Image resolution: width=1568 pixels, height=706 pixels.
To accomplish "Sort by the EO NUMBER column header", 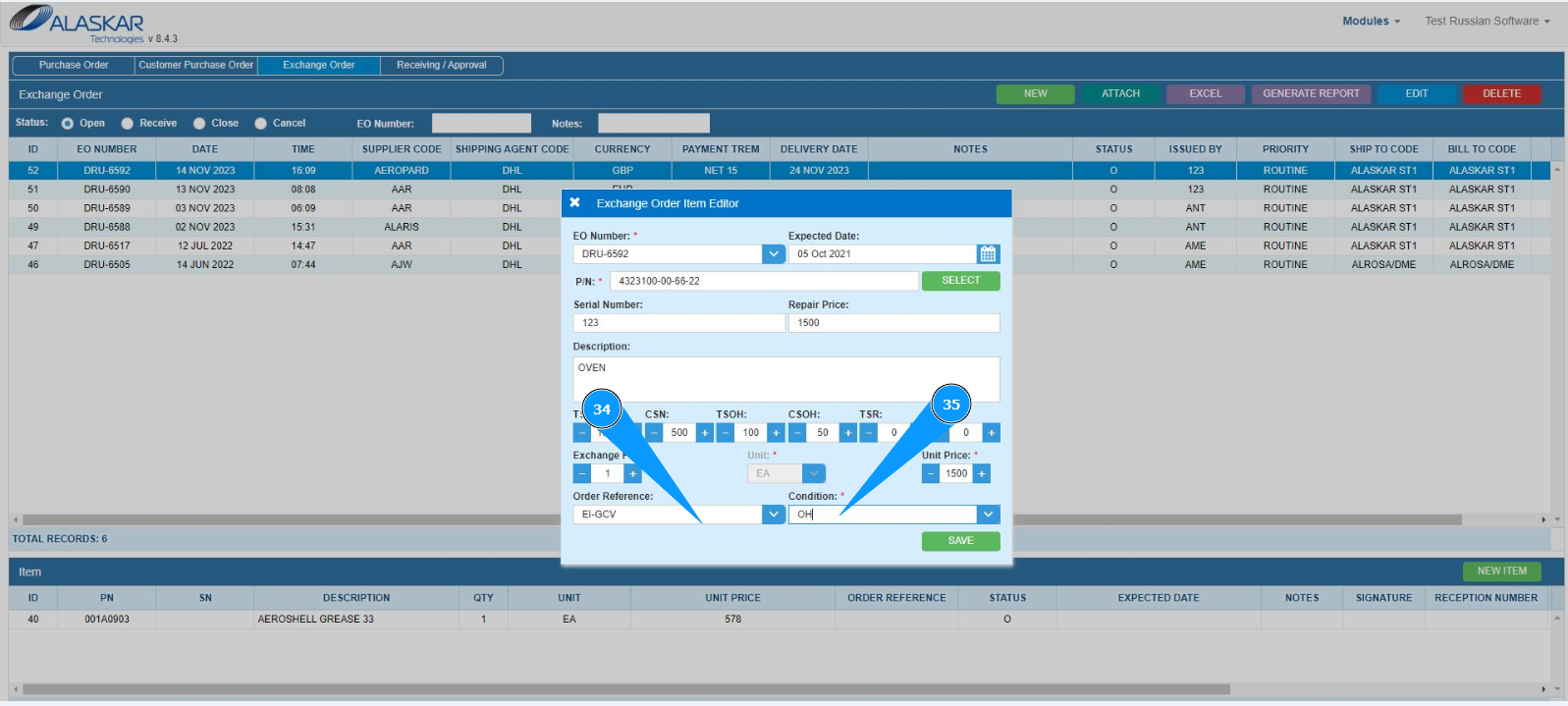I will point(107,149).
